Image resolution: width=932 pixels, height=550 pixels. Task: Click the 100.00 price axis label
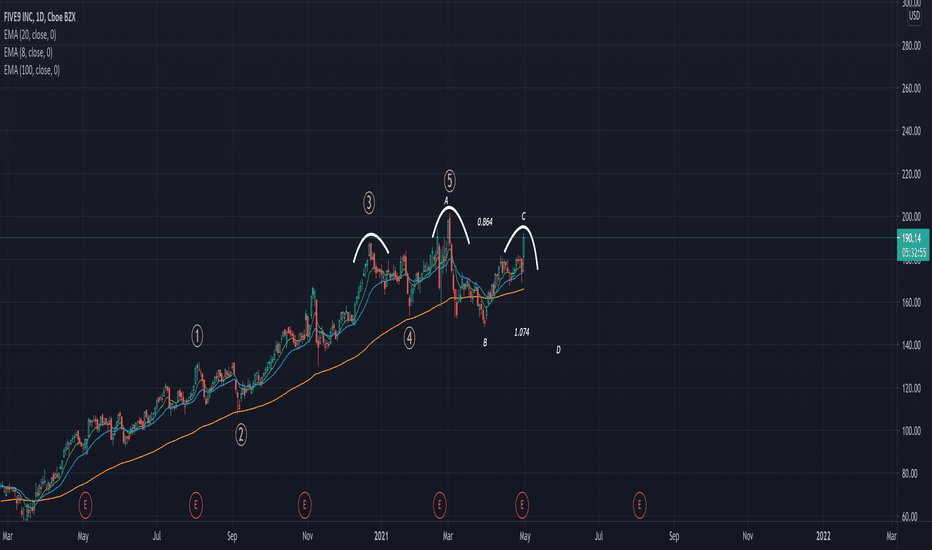click(911, 430)
